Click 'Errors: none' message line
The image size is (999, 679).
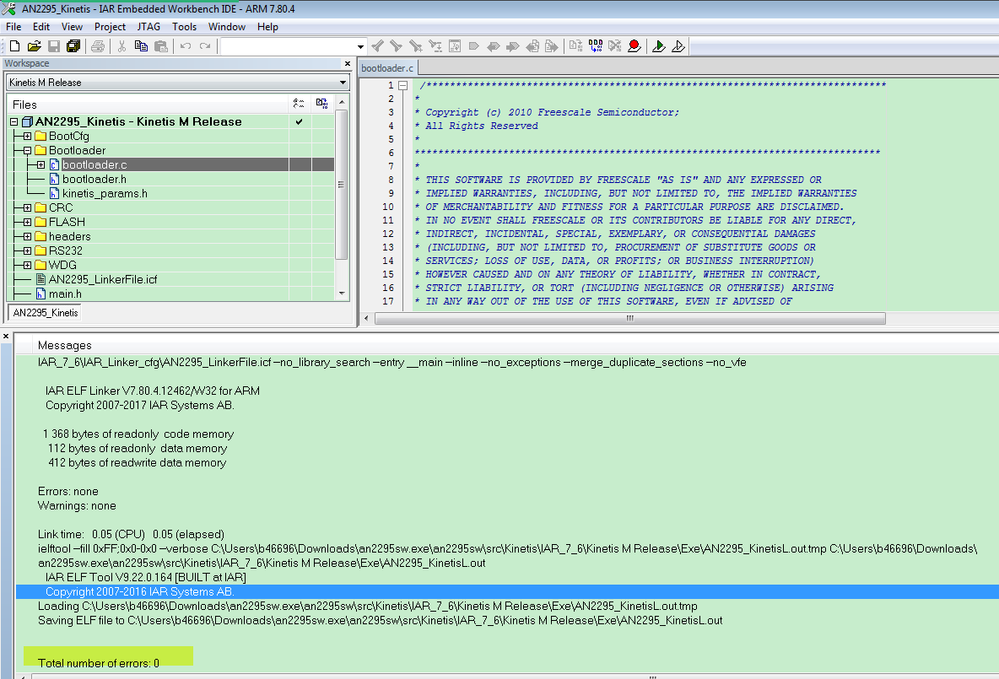coord(68,491)
